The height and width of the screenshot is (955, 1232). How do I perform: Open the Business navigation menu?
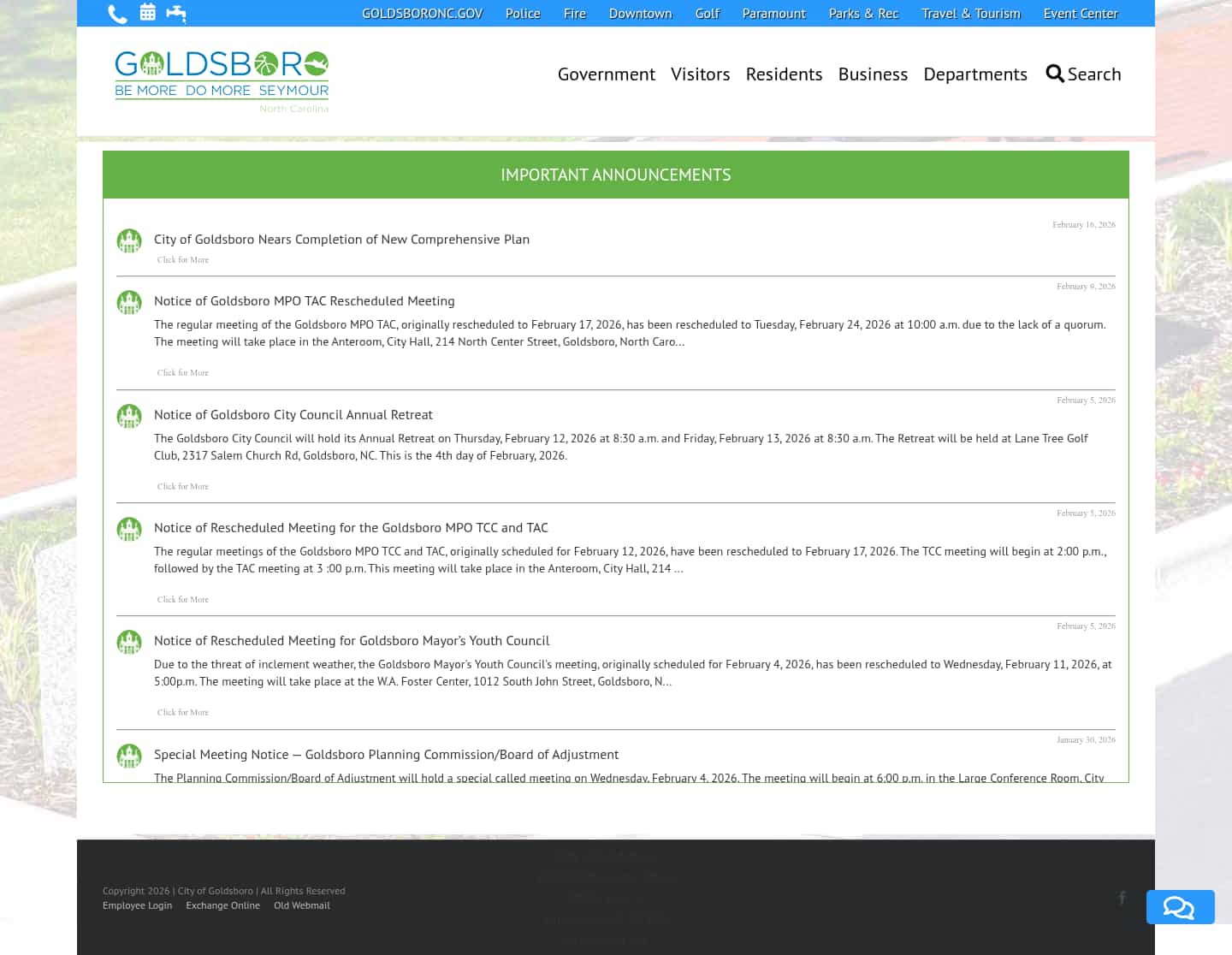(x=873, y=74)
